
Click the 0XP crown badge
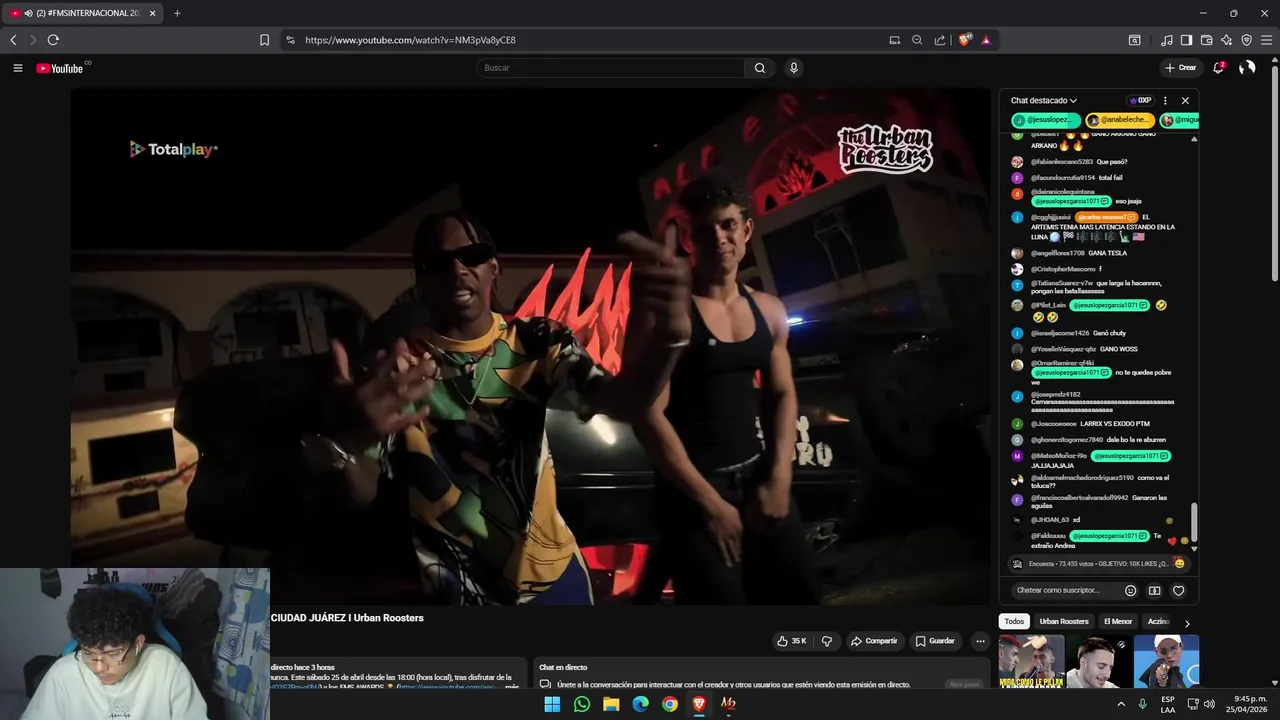click(1140, 100)
